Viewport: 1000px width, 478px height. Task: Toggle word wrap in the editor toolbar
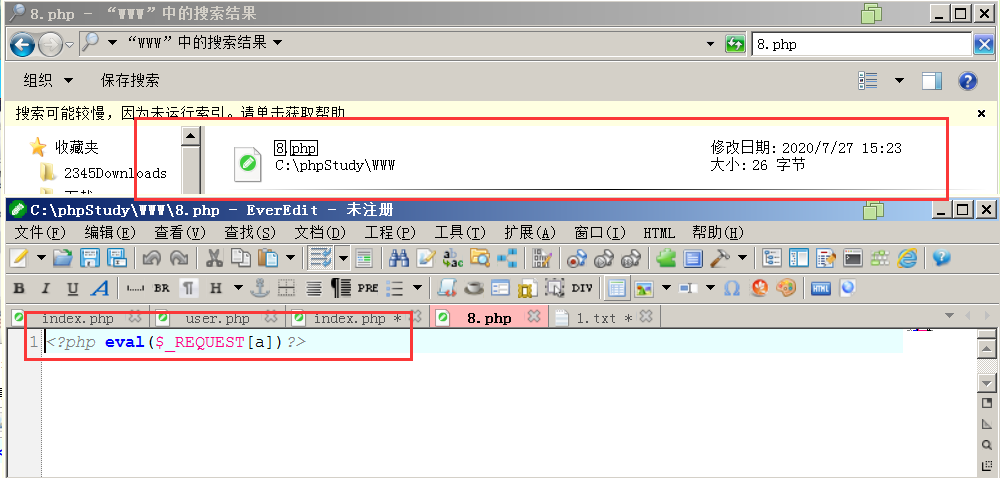pos(320,257)
